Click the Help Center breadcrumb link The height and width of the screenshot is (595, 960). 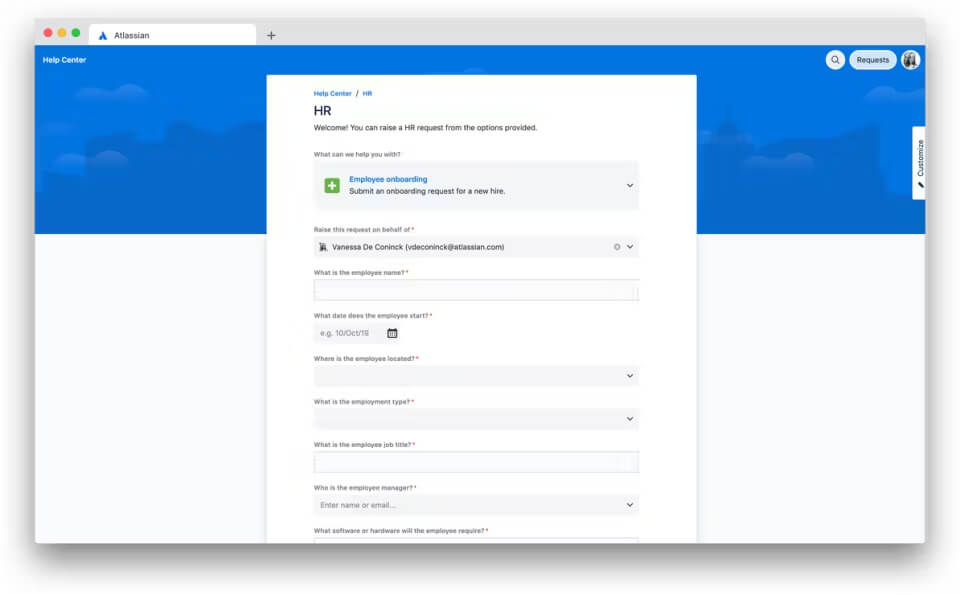[332, 94]
